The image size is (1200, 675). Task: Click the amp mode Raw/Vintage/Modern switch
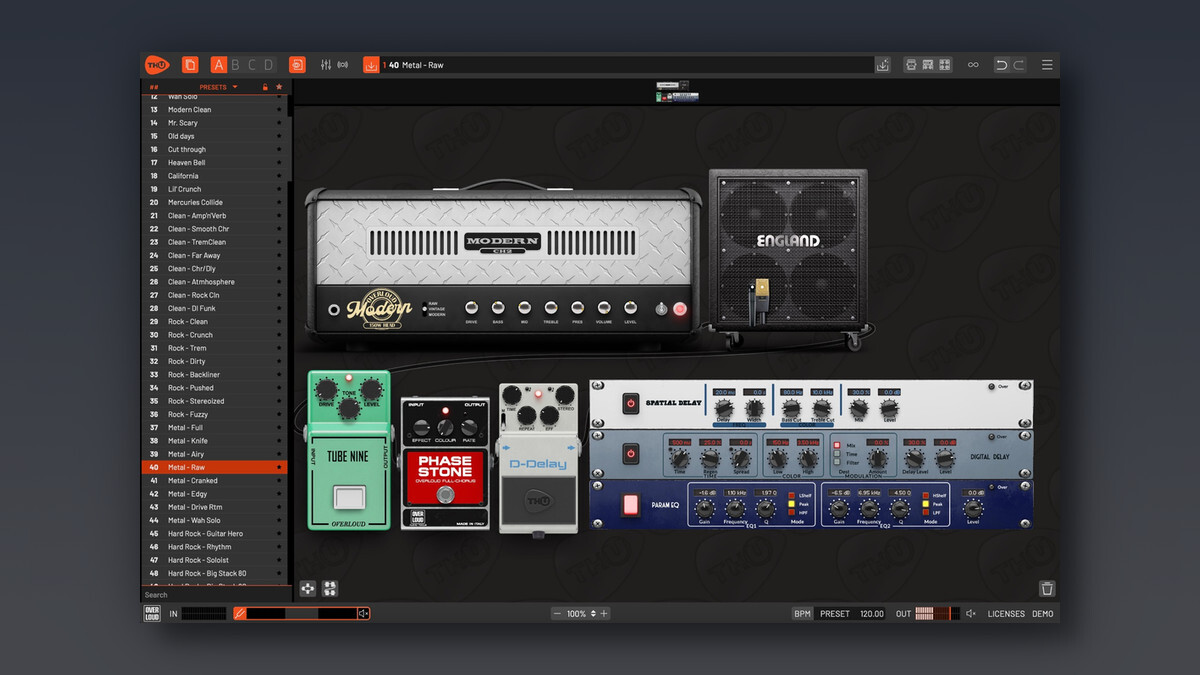423,308
